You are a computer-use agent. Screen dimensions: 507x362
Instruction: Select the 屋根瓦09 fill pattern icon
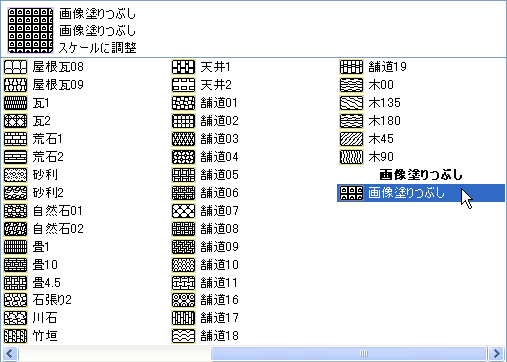15,85
